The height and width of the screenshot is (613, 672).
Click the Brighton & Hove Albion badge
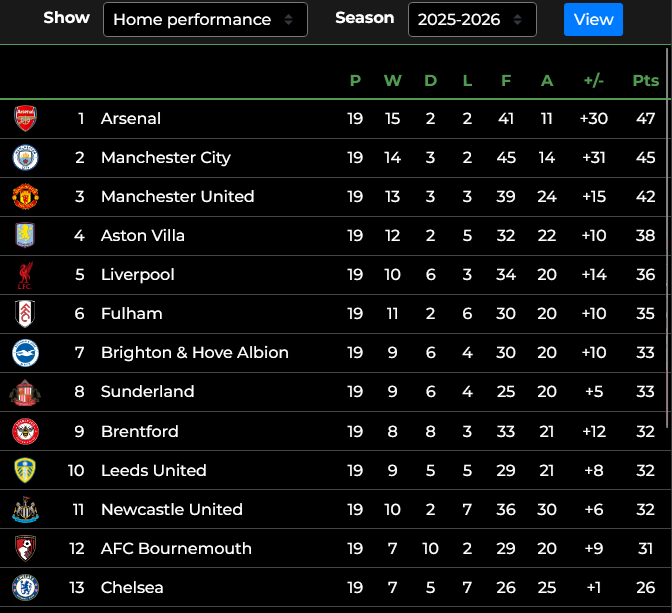(25, 353)
